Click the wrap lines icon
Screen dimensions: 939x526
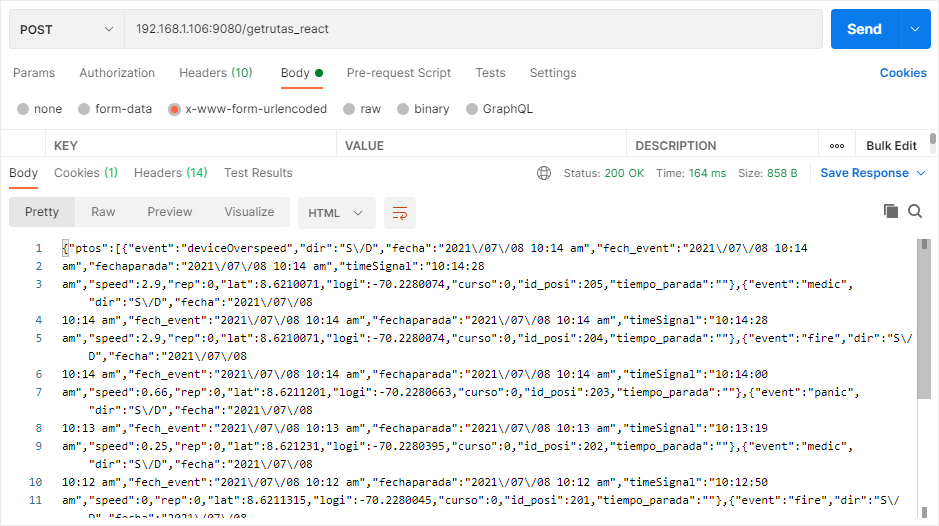tap(400, 212)
